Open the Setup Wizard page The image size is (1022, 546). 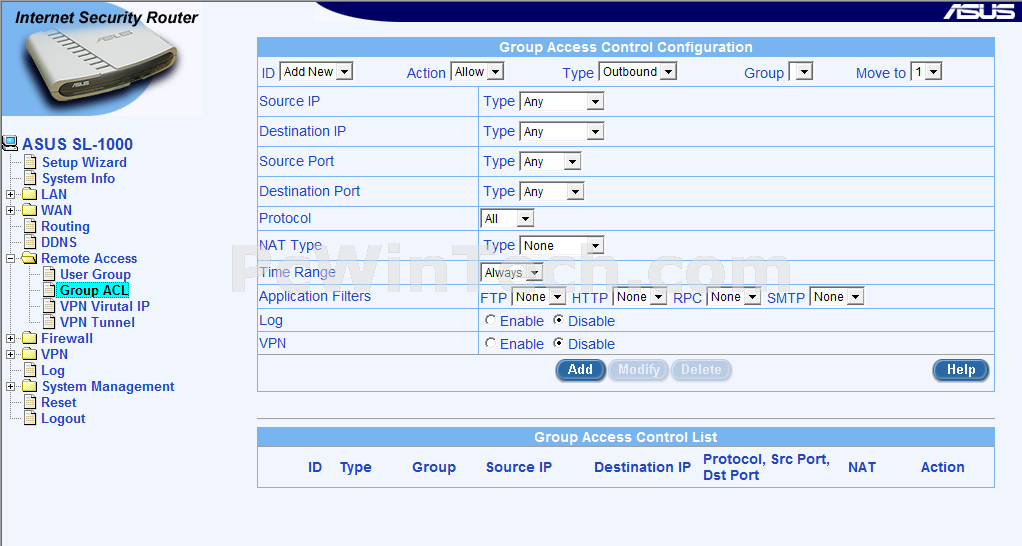click(84, 162)
